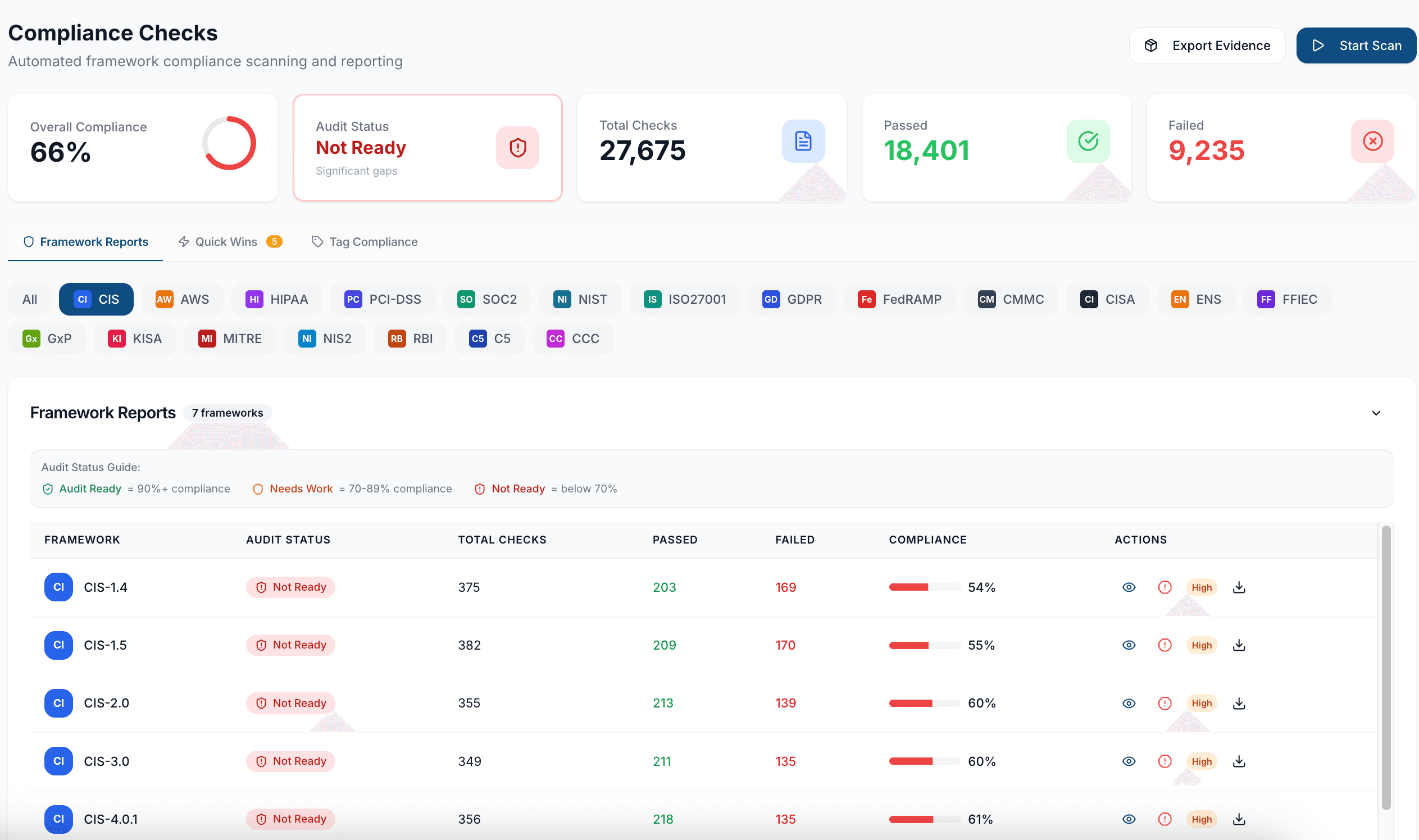1419x840 pixels.
Task: Click the checkmark icon in Passed card
Action: 1087,141
